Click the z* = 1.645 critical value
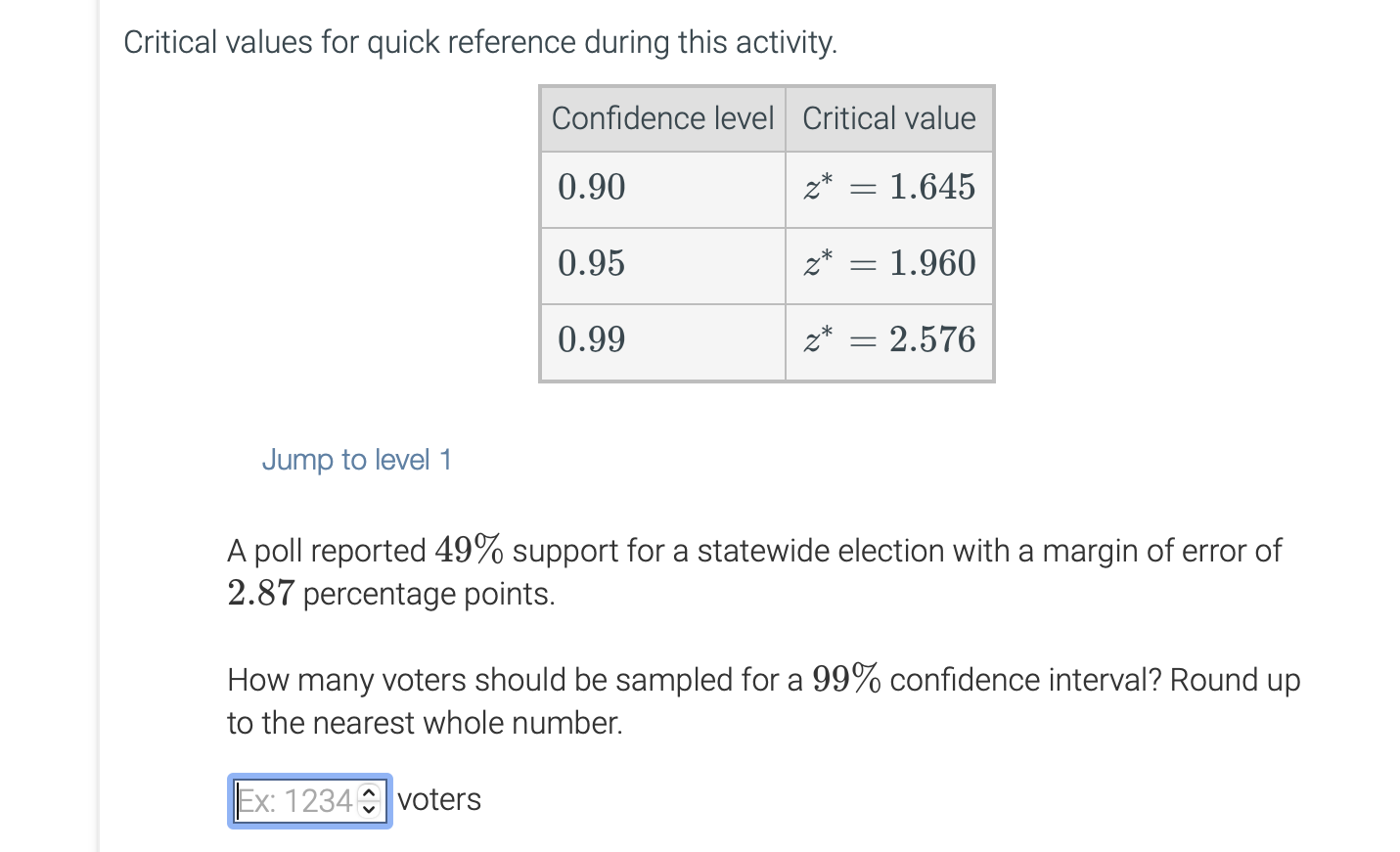The image size is (1400, 852). 890,188
